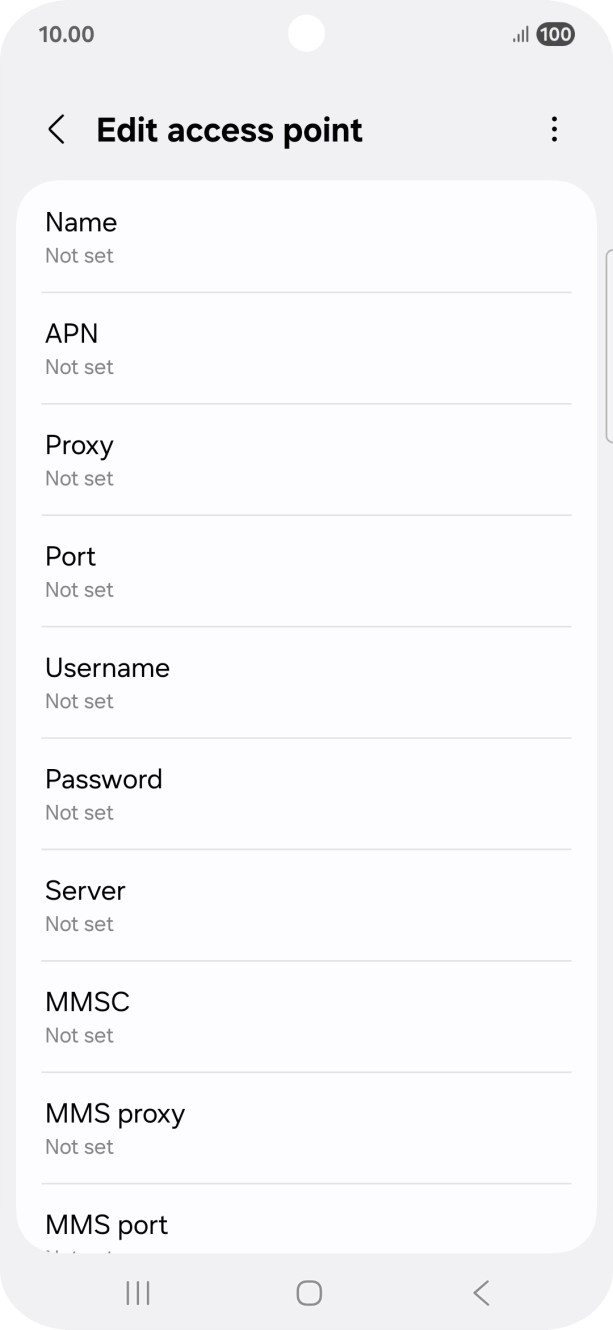Set the Proxy value
This screenshot has width=613, height=1330.
tap(306, 460)
